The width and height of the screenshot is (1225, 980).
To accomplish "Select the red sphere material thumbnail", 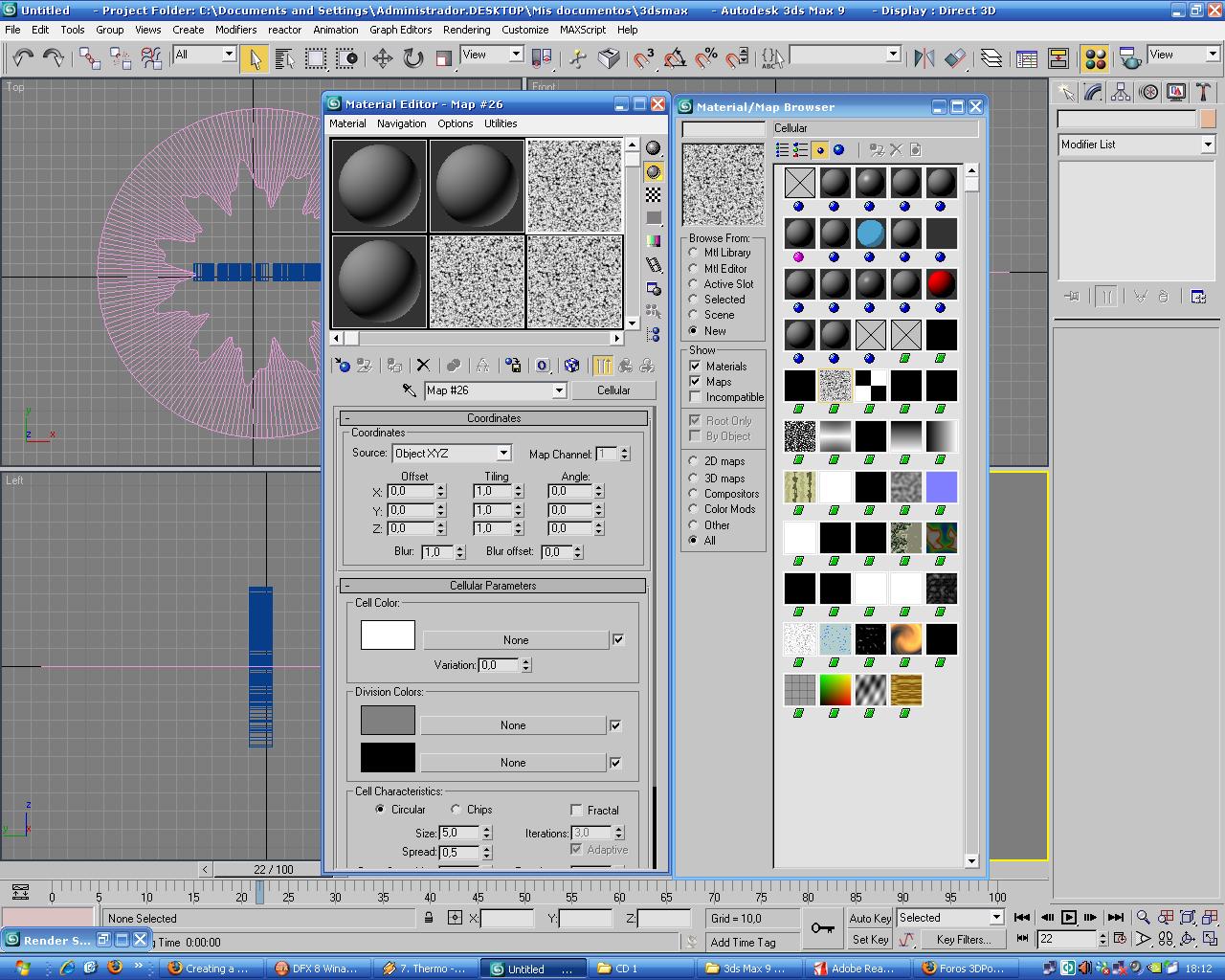I will (942, 284).
